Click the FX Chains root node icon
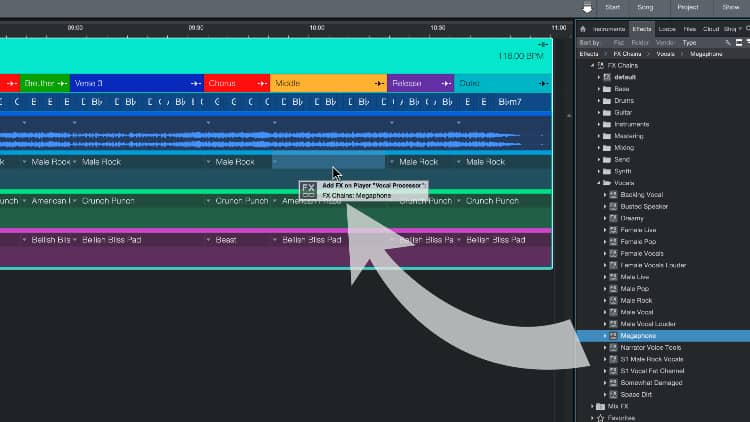Image resolution: width=750 pixels, height=422 pixels. [x=601, y=66]
